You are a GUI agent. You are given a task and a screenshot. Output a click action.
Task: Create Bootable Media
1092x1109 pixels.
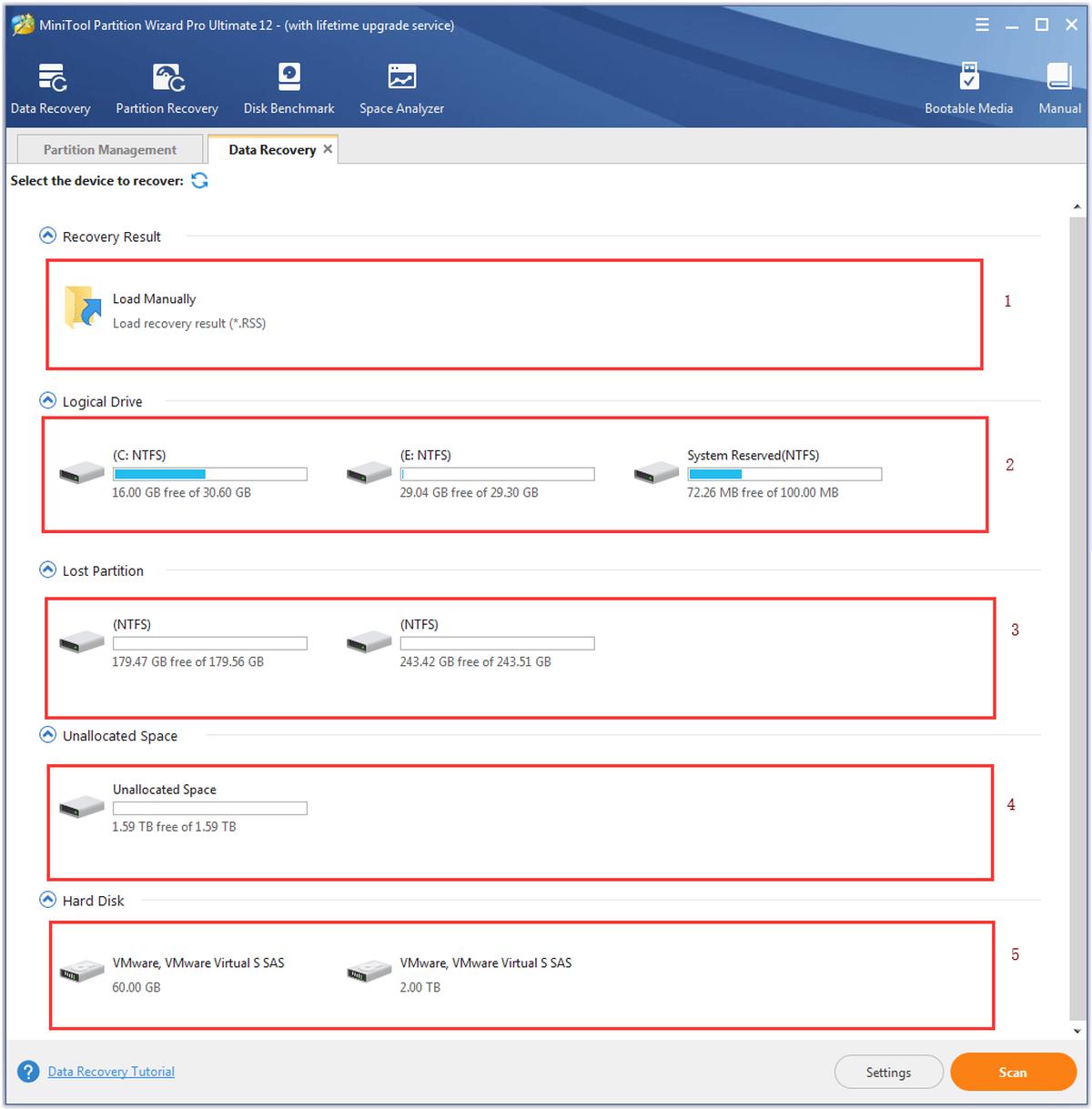click(x=969, y=89)
